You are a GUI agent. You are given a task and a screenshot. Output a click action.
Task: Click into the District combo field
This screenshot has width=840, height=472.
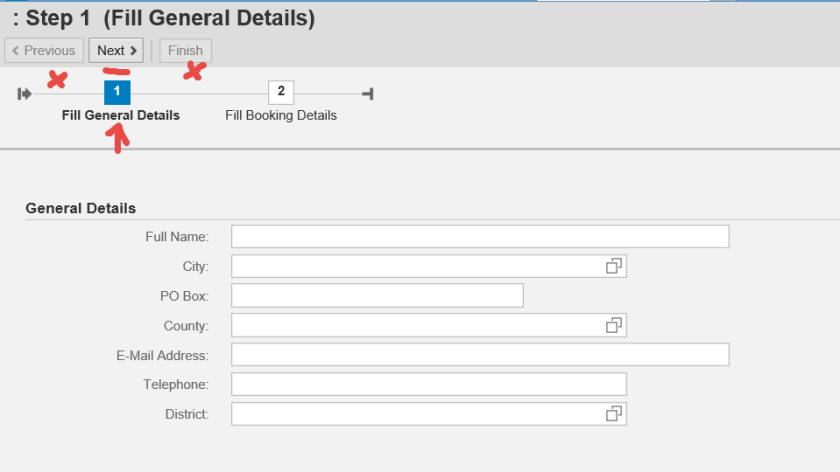click(x=415, y=414)
